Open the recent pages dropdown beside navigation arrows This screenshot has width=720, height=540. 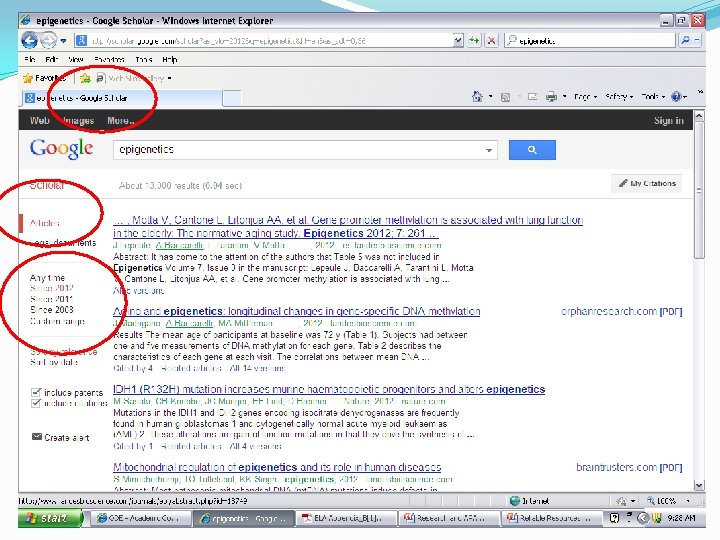(63, 41)
